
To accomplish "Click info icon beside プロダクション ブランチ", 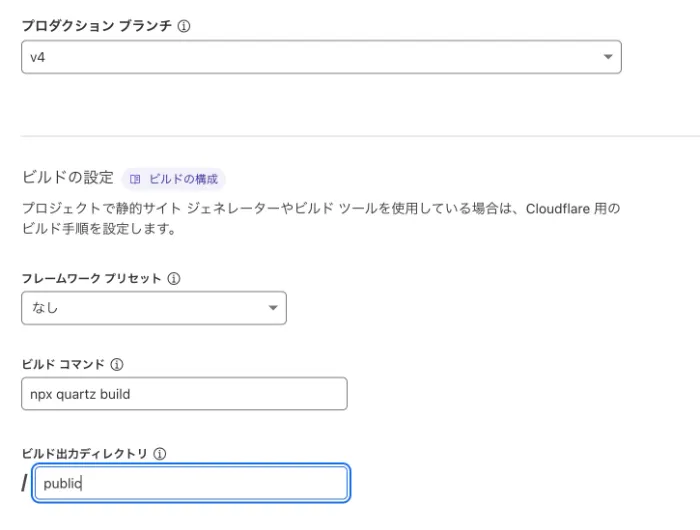I will click(184, 27).
